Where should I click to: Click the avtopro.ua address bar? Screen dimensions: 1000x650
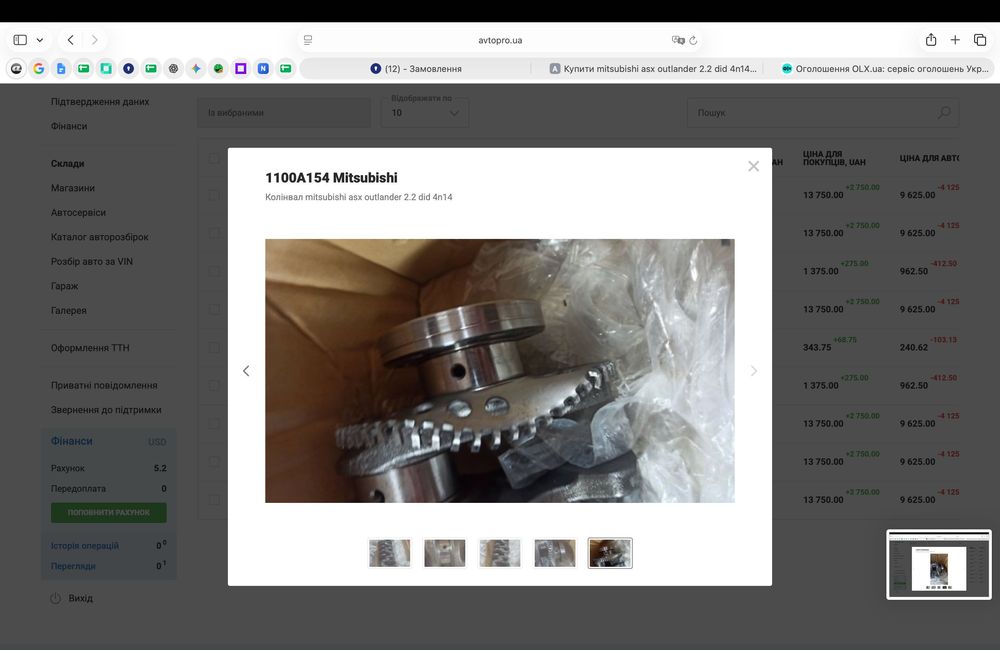click(x=500, y=40)
